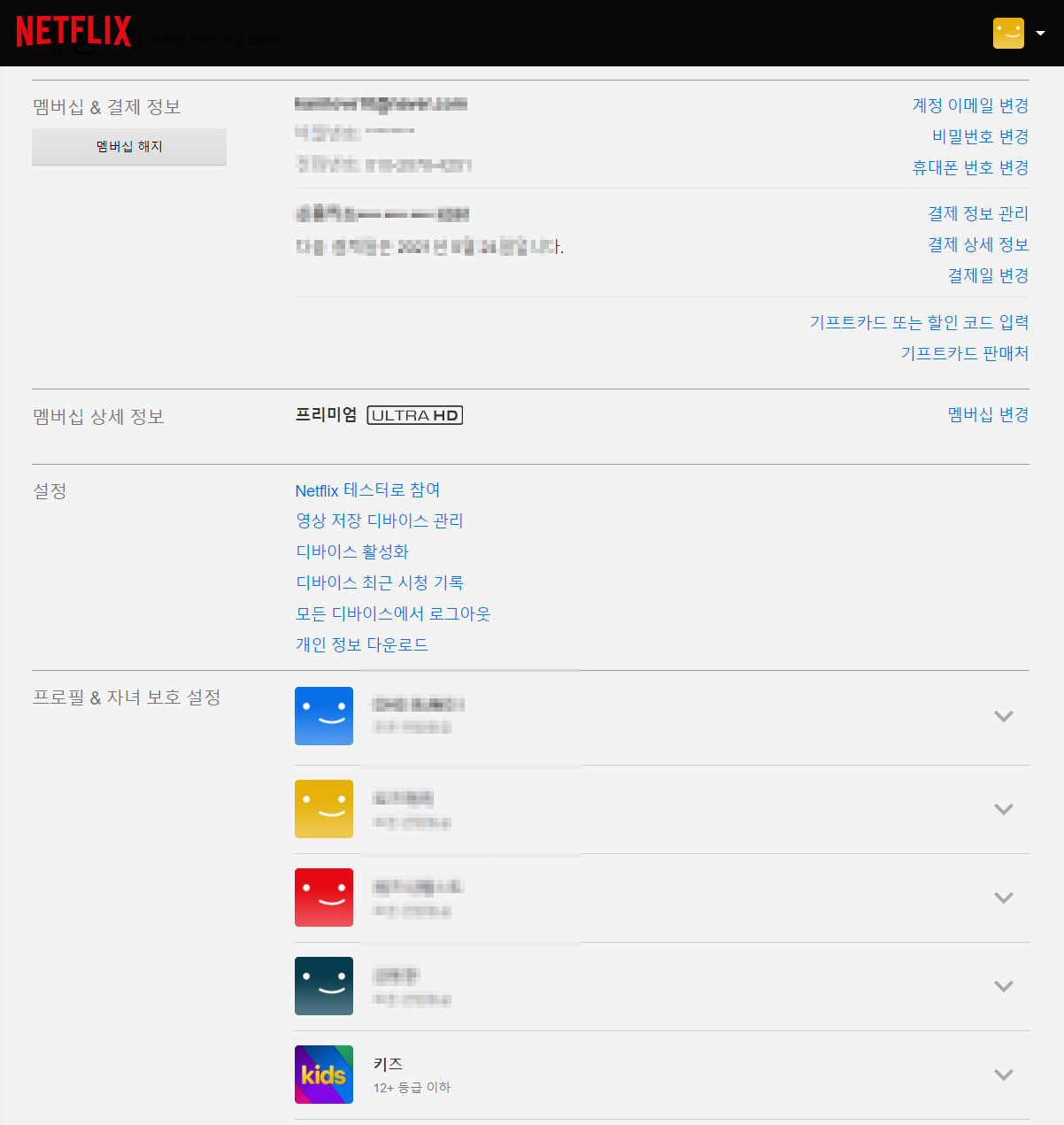Click the 12+ 등급 이하 rating text
Viewport: 1064px width, 1125px height.
pyautogui.click(x=412, y=1088)
